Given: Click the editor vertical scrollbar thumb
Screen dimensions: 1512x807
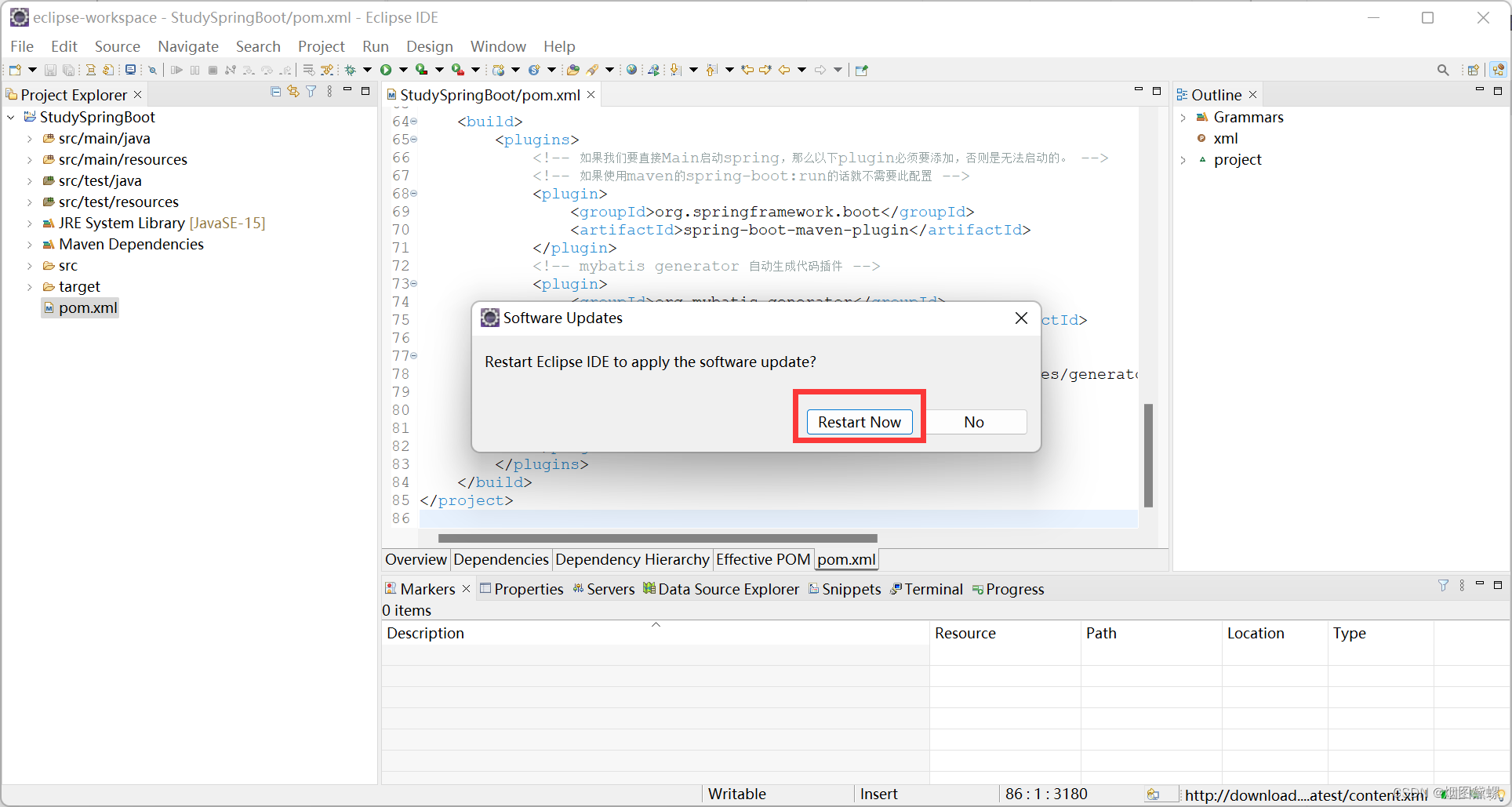Looking at the screenshot, I should tap(1148, 455).
